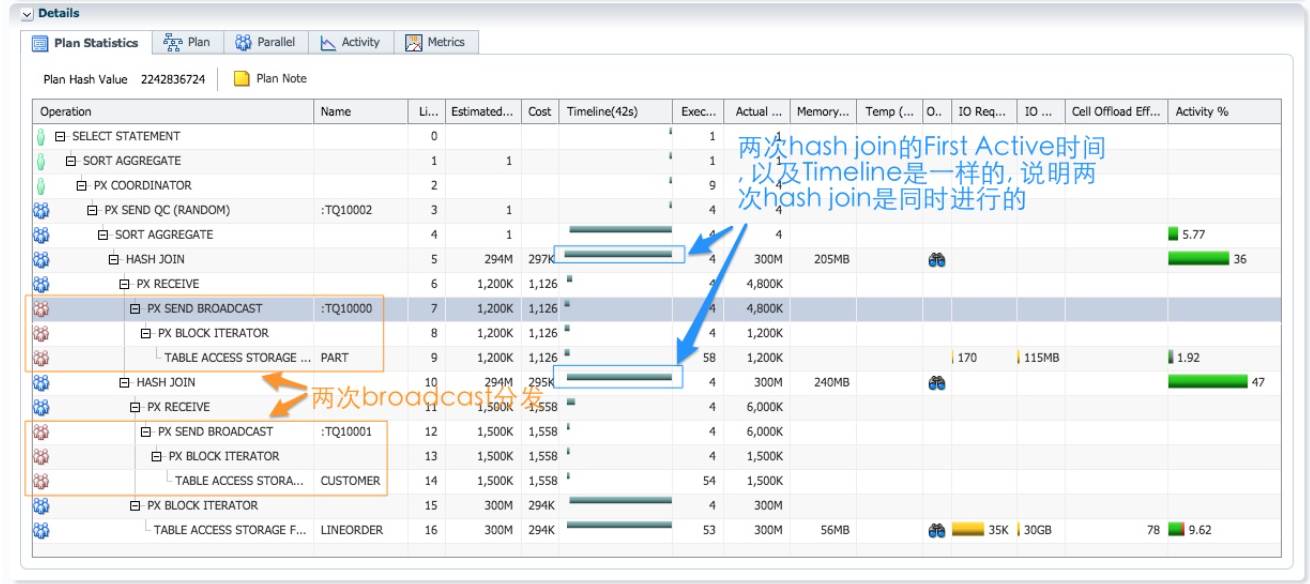Collapse the PX SEND QC (RANDOM) node
The image size is (1310, 584).
pos(93,210)
